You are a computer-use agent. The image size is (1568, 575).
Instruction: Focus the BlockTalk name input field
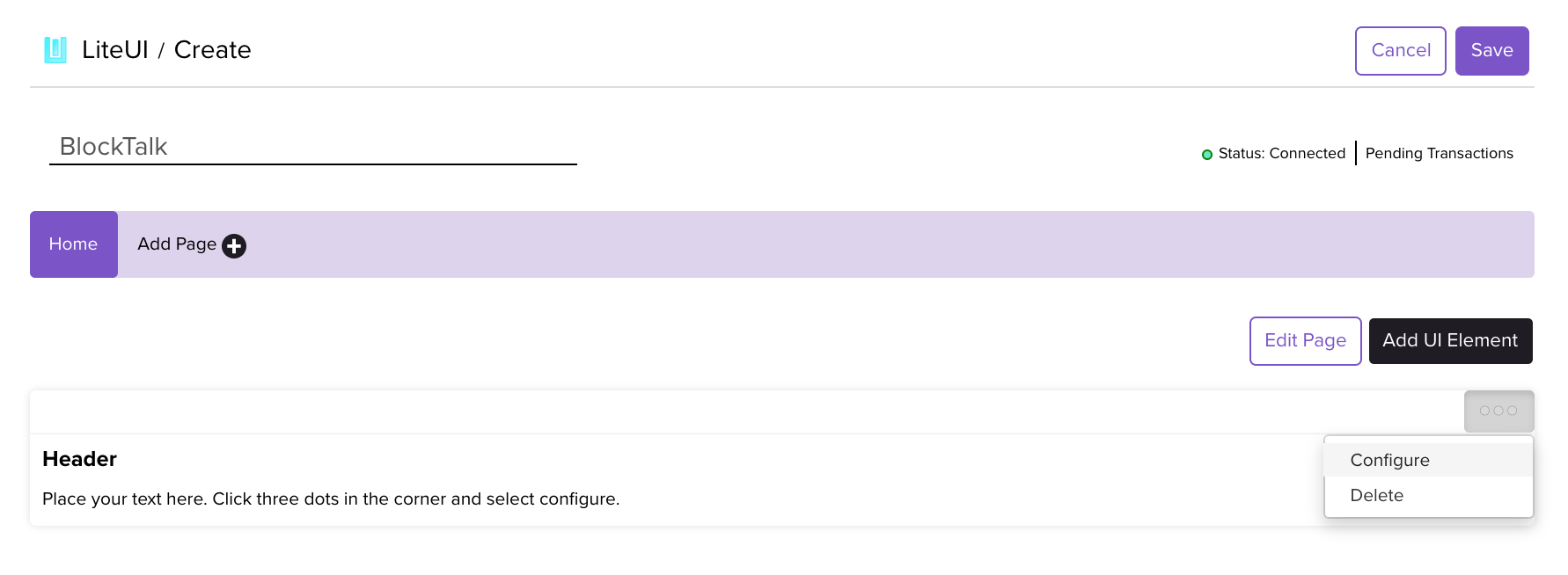click(312, 147)
